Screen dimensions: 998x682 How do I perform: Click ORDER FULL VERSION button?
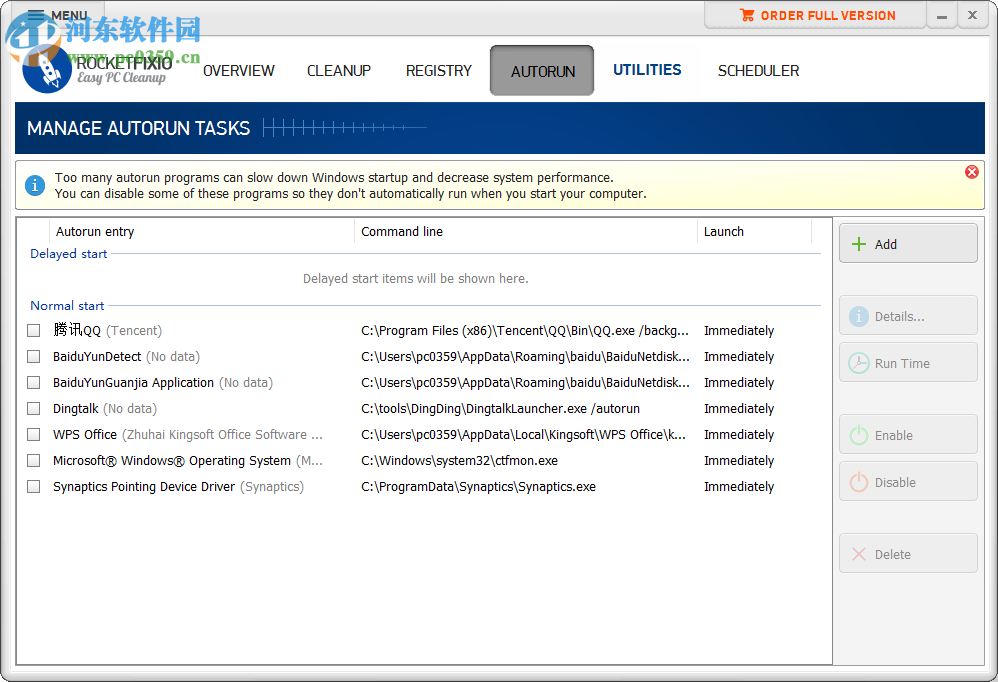coord(815,15)
